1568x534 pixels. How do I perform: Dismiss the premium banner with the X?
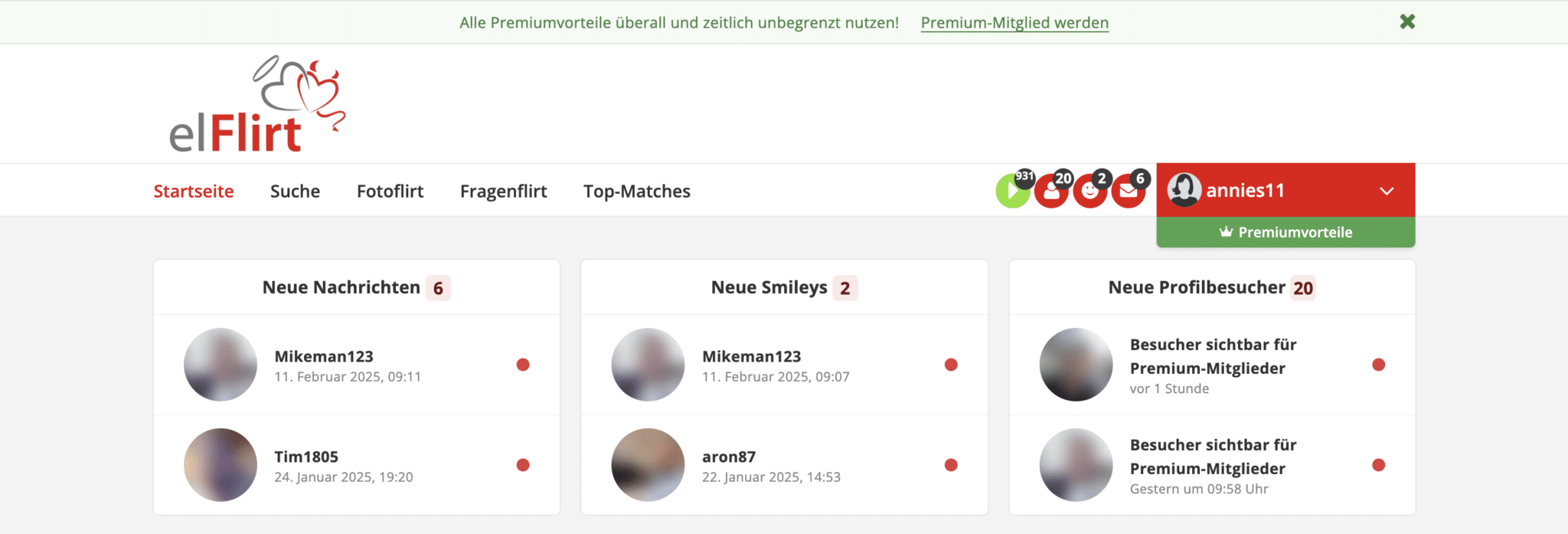click(1407, 21)
